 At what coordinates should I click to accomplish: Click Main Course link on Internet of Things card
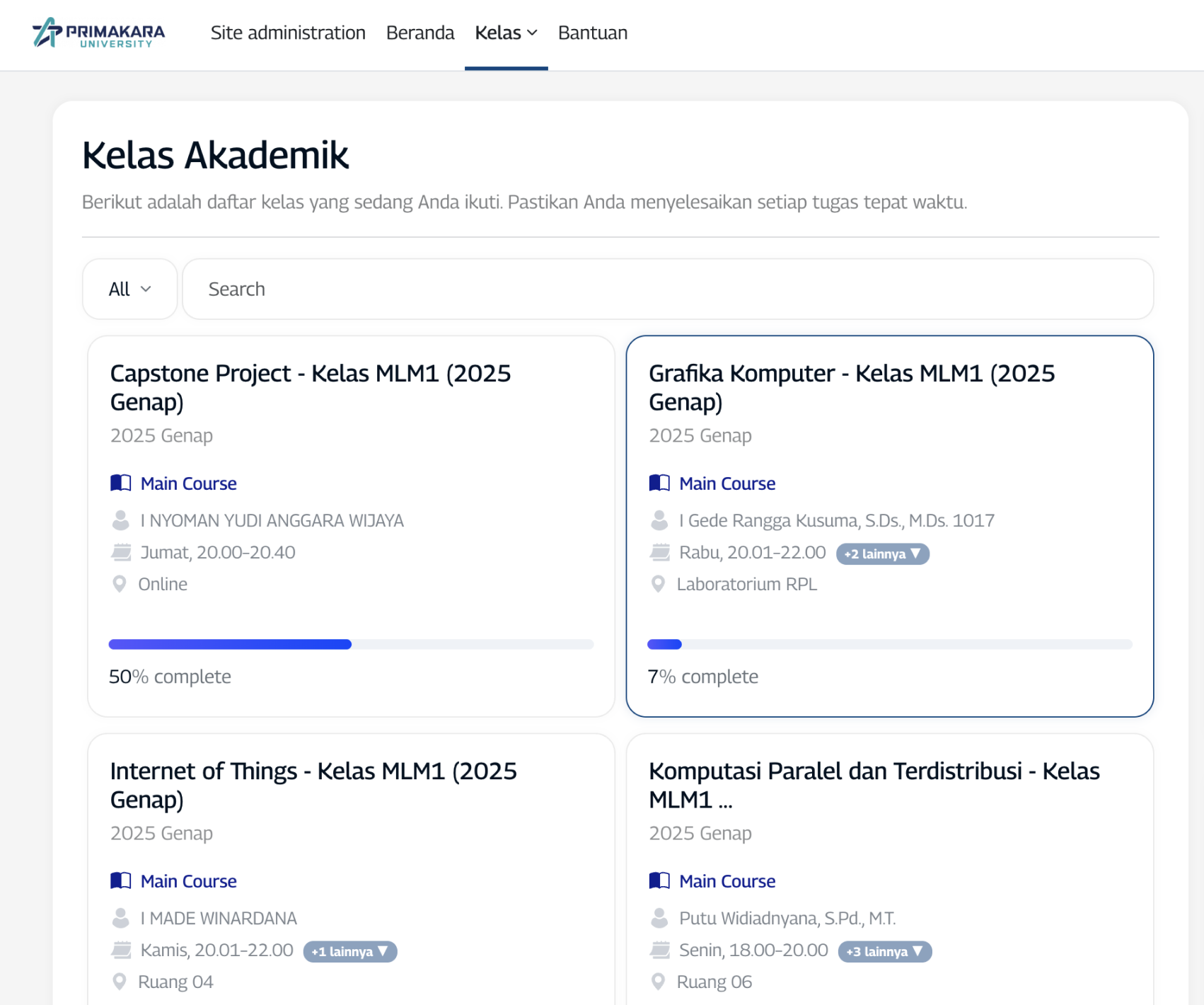[189, 881]
